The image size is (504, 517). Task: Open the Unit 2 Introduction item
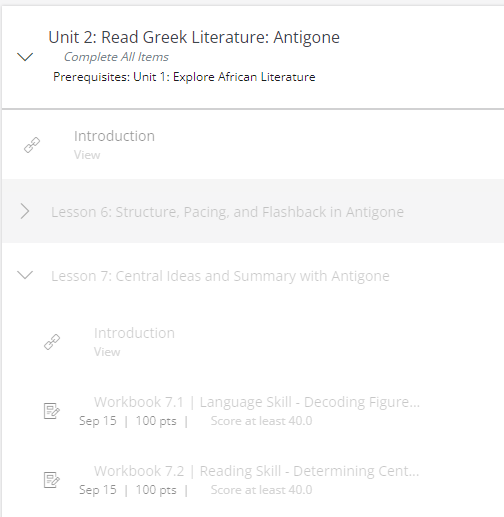point(114,136)
